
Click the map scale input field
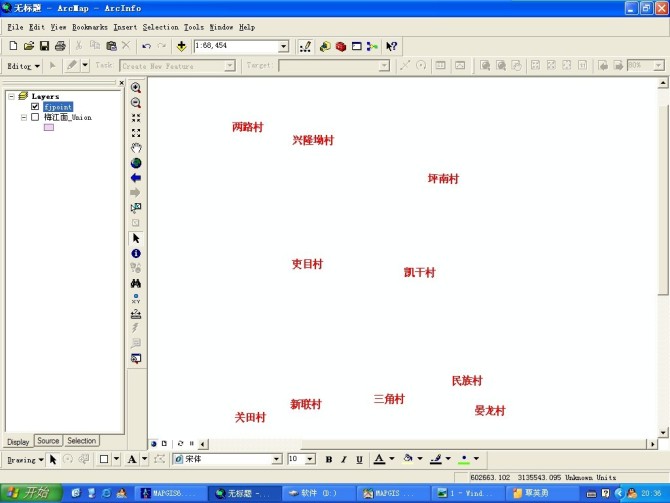pos(236,46)
